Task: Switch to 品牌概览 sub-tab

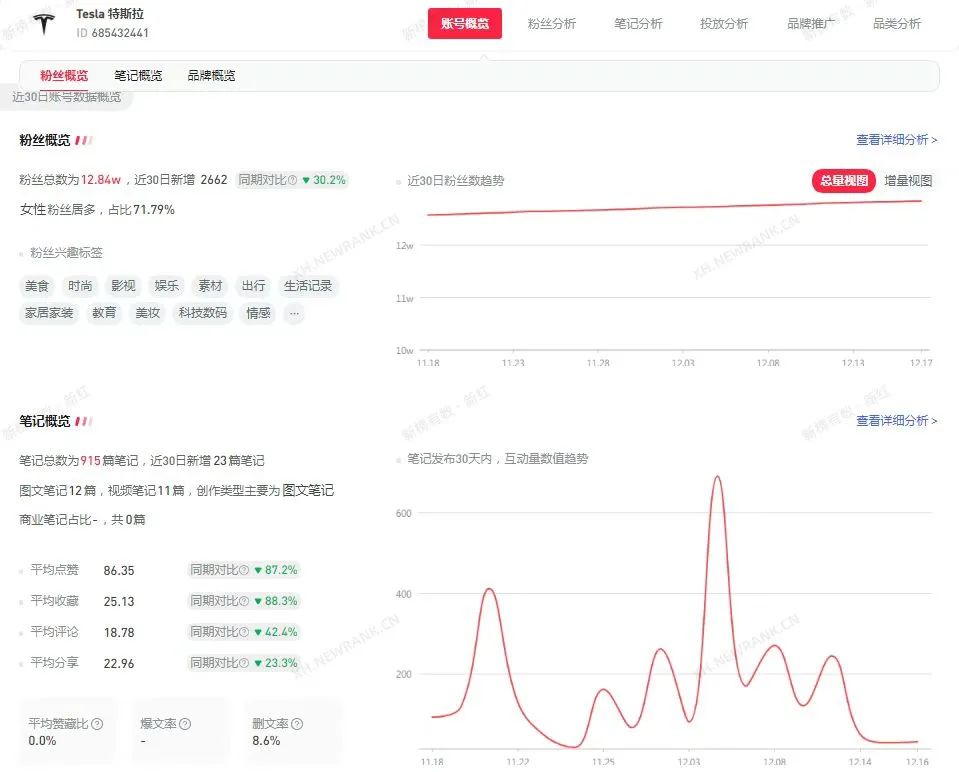Action: (x=211, y=76)
